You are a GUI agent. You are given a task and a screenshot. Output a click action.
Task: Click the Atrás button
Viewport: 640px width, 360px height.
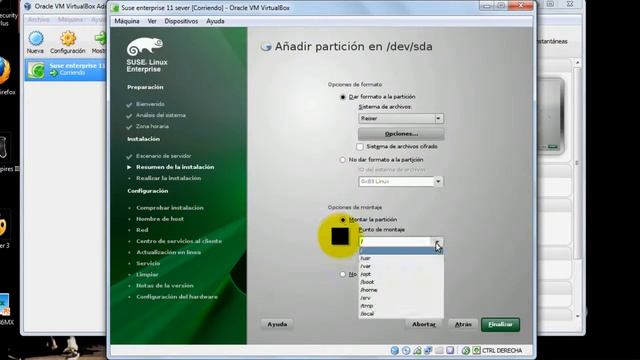(x=463, y=324)
